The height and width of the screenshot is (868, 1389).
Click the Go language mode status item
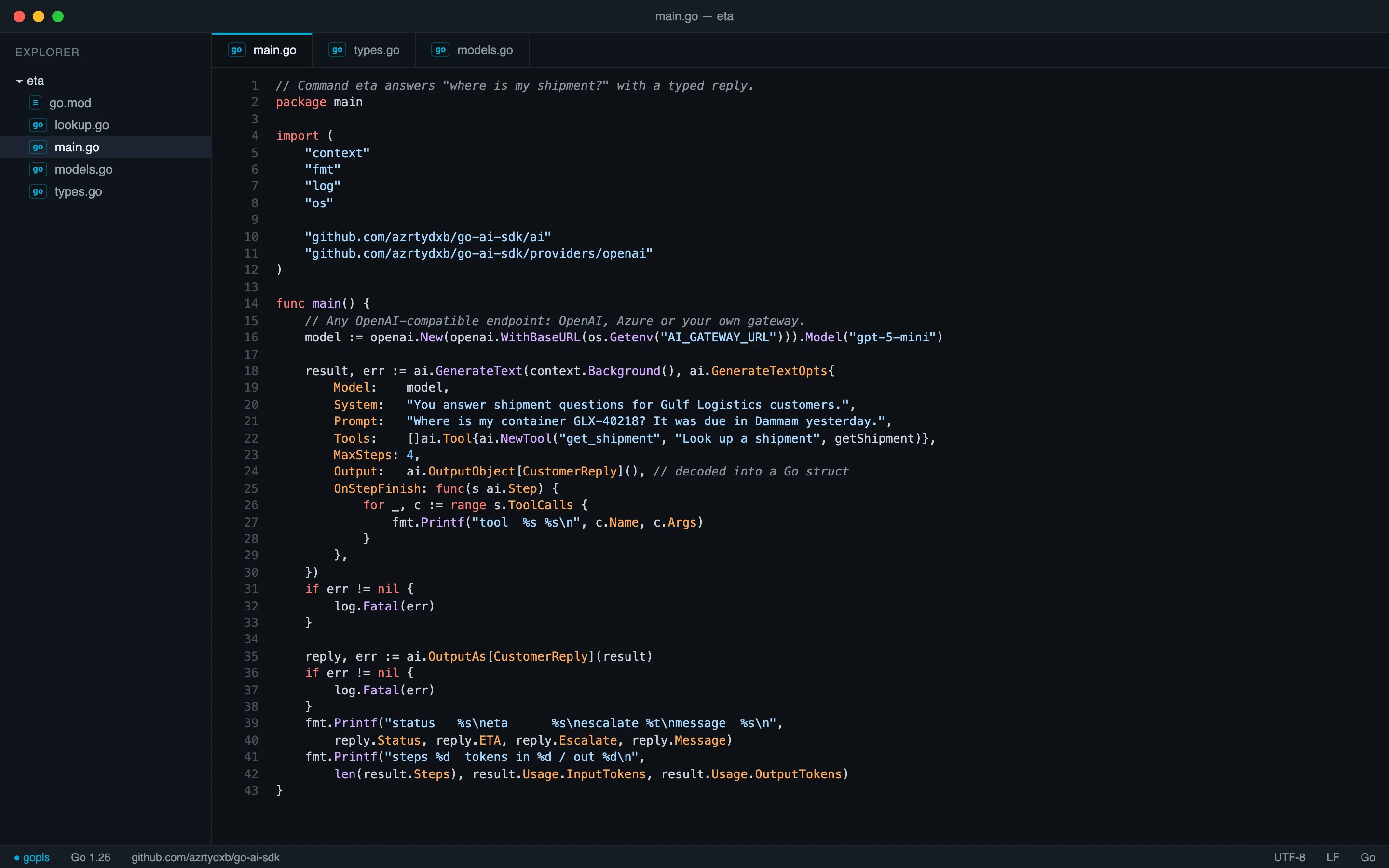point(1368,858)
